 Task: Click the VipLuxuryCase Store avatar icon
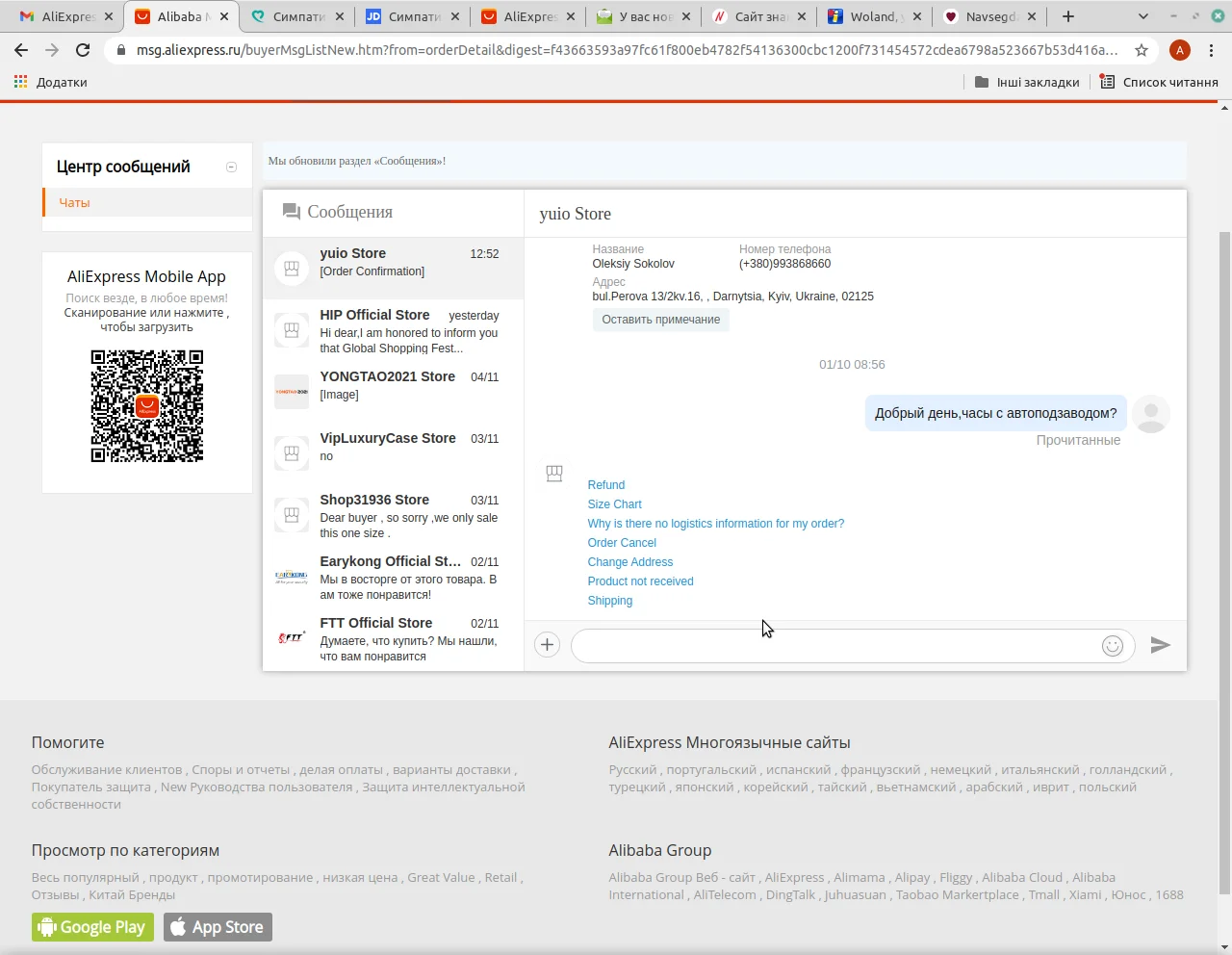point(292,453)
